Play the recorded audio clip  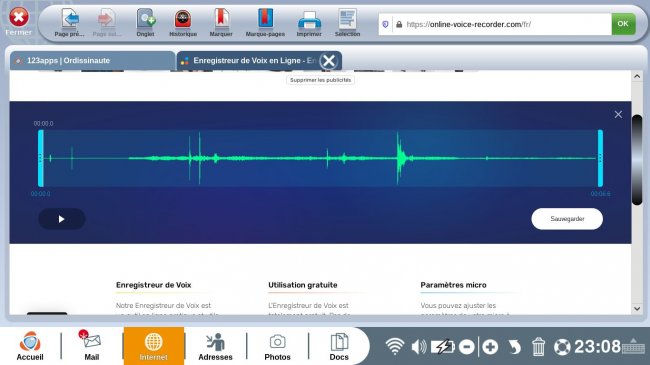click(x=62, y=219)
